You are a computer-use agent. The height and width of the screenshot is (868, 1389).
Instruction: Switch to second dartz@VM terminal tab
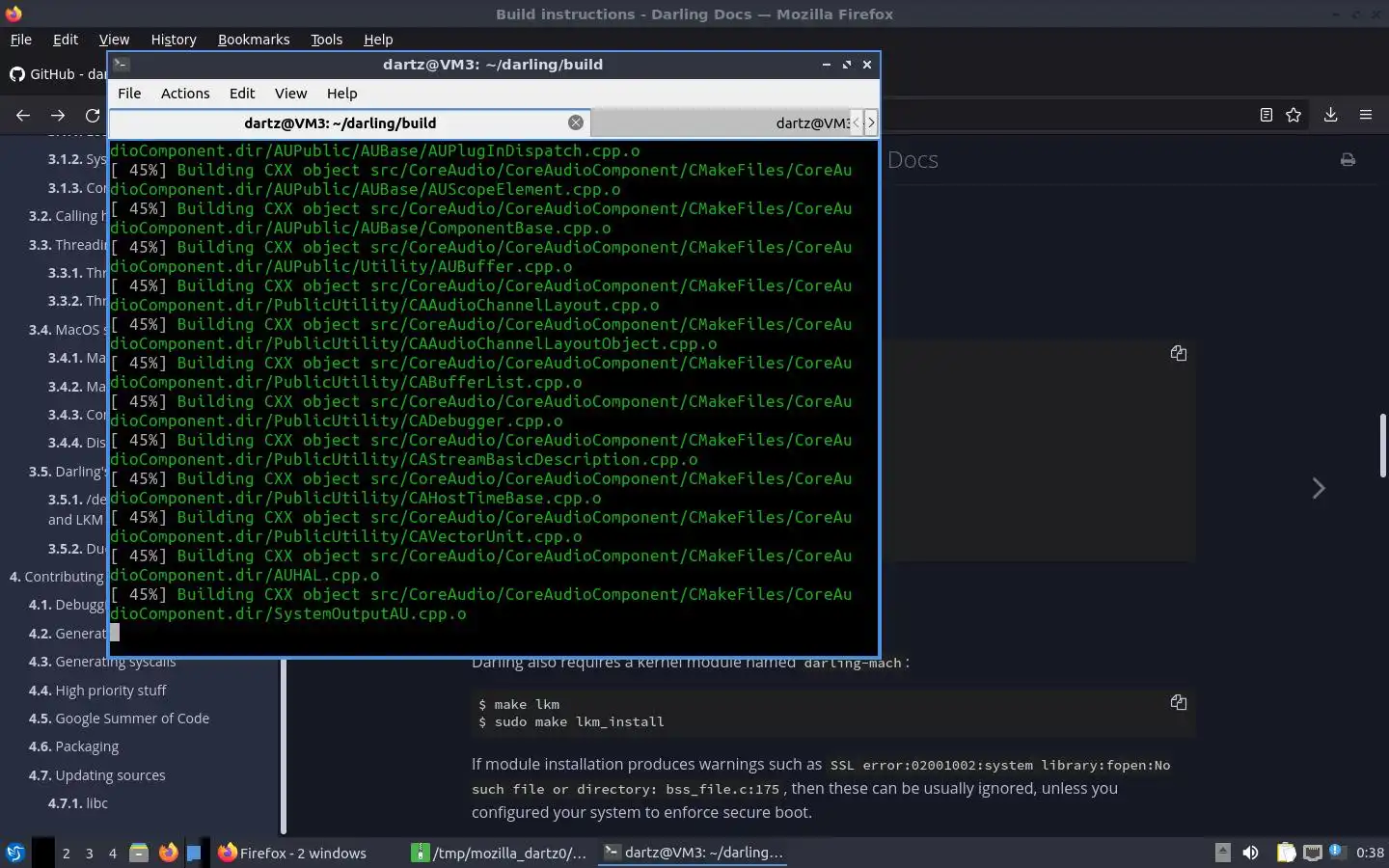click(720, 122)
